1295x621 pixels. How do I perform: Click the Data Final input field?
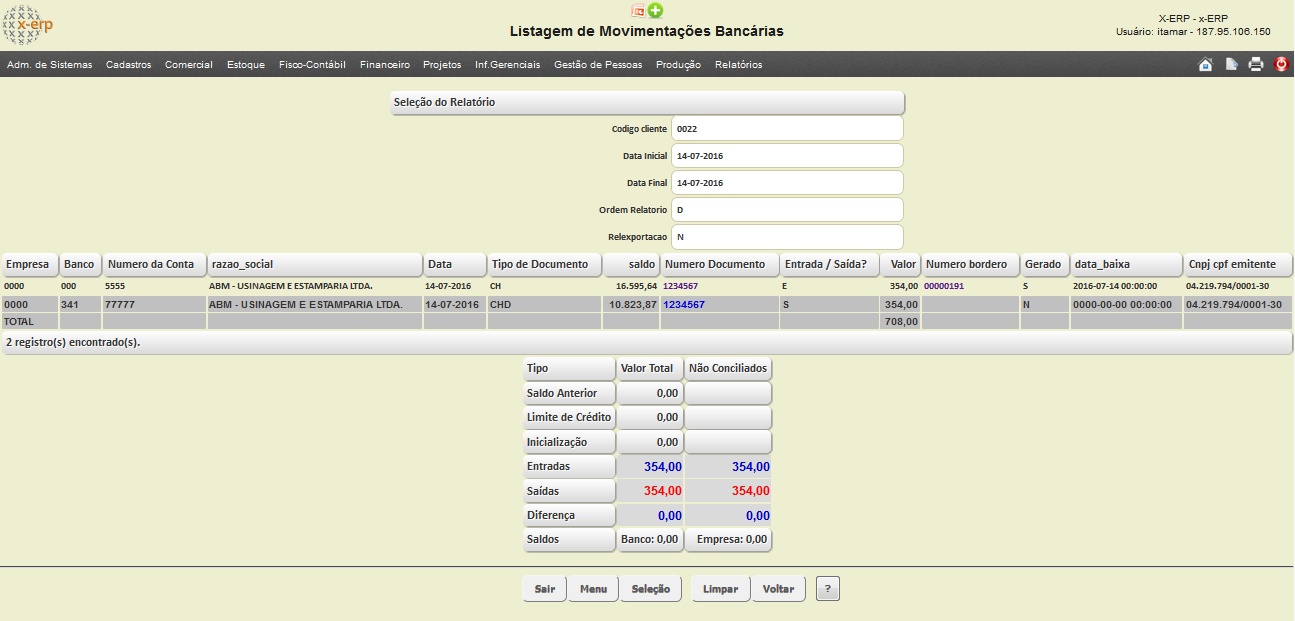coord(787,183)
